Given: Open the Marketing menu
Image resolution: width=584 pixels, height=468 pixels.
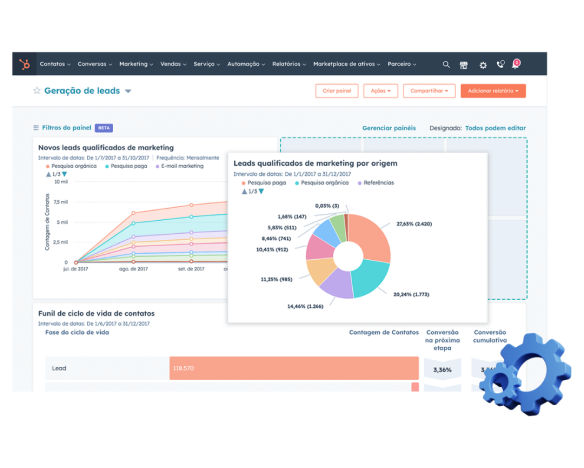Looking at the screenshot, I should coord(136,64).
